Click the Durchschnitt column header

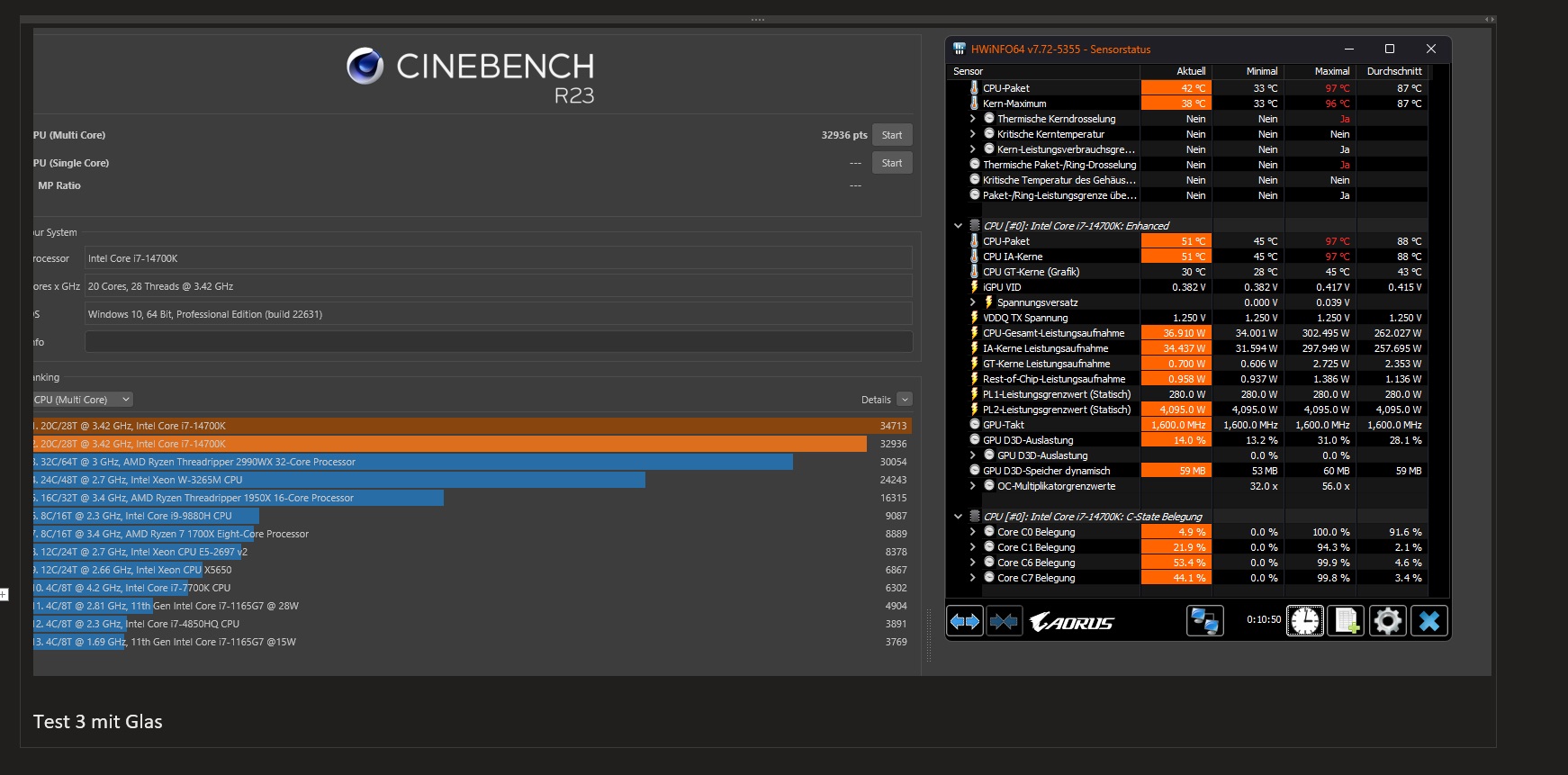[1393, 71]
